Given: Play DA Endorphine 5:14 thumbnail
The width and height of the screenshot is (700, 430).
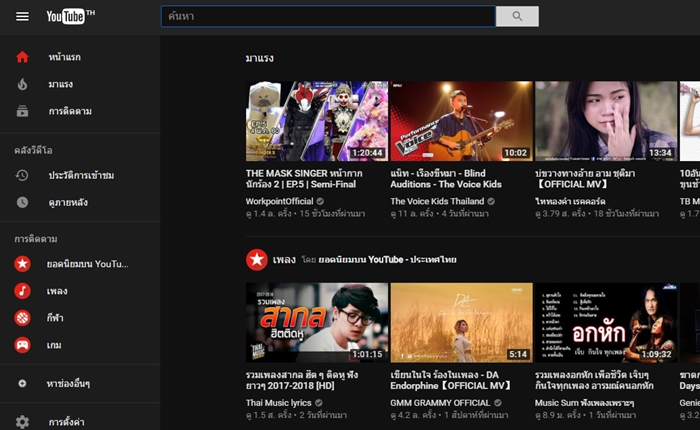Looking at the screenshot, I should [462, 322].
